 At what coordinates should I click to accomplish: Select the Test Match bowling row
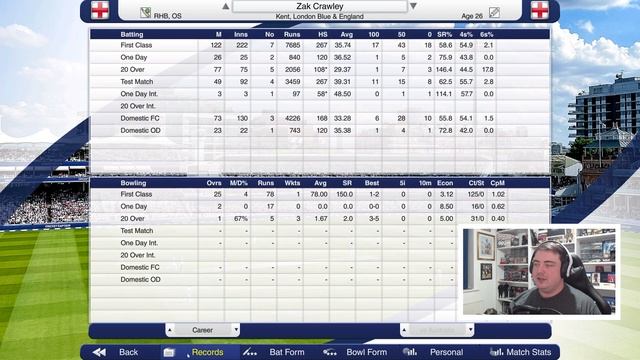tap(273, 231)
